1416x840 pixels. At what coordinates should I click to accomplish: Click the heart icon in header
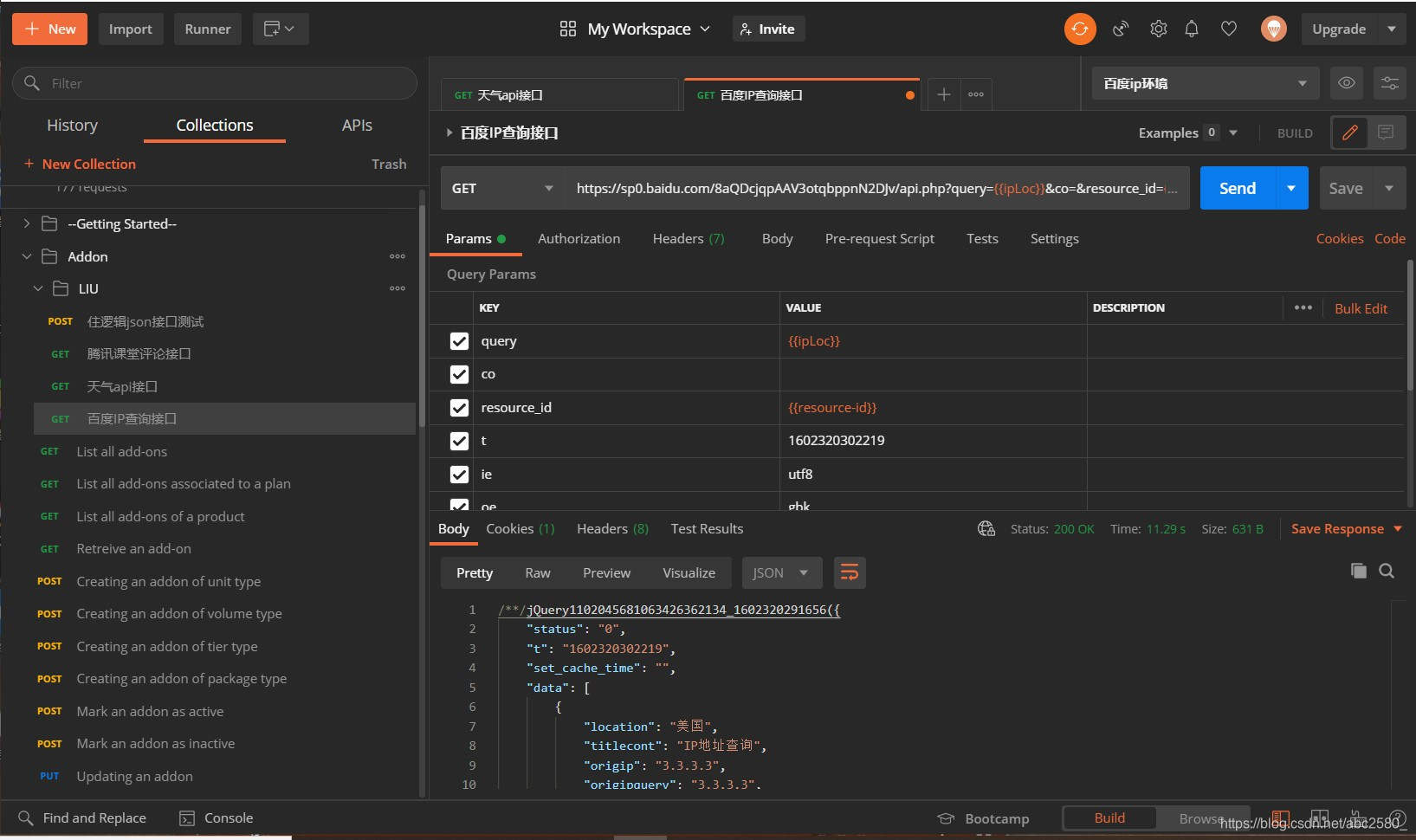tap(1228, 29)
